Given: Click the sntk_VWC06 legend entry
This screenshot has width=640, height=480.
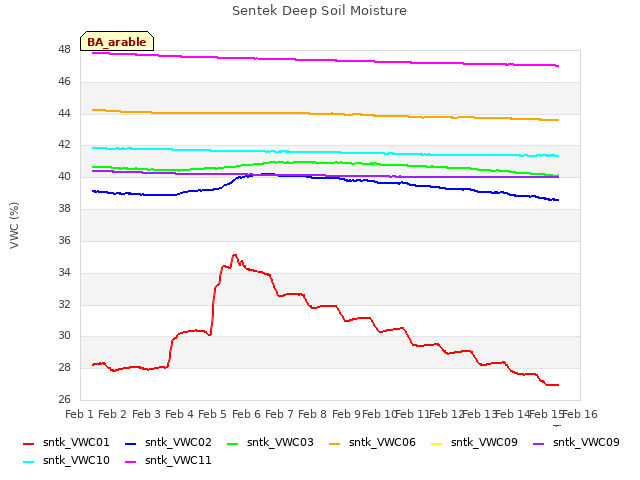Looking at the screenshot, I should 373,442.
